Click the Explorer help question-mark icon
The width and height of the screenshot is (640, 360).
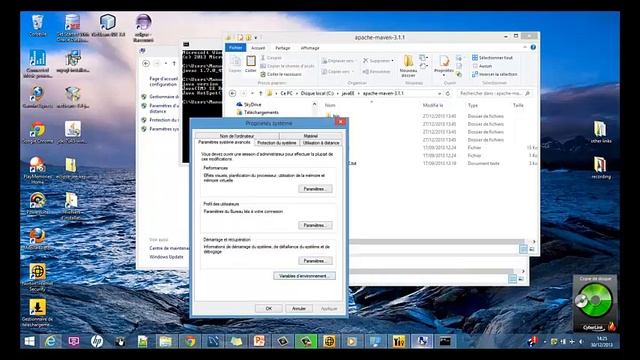click(x=533, y=47)
